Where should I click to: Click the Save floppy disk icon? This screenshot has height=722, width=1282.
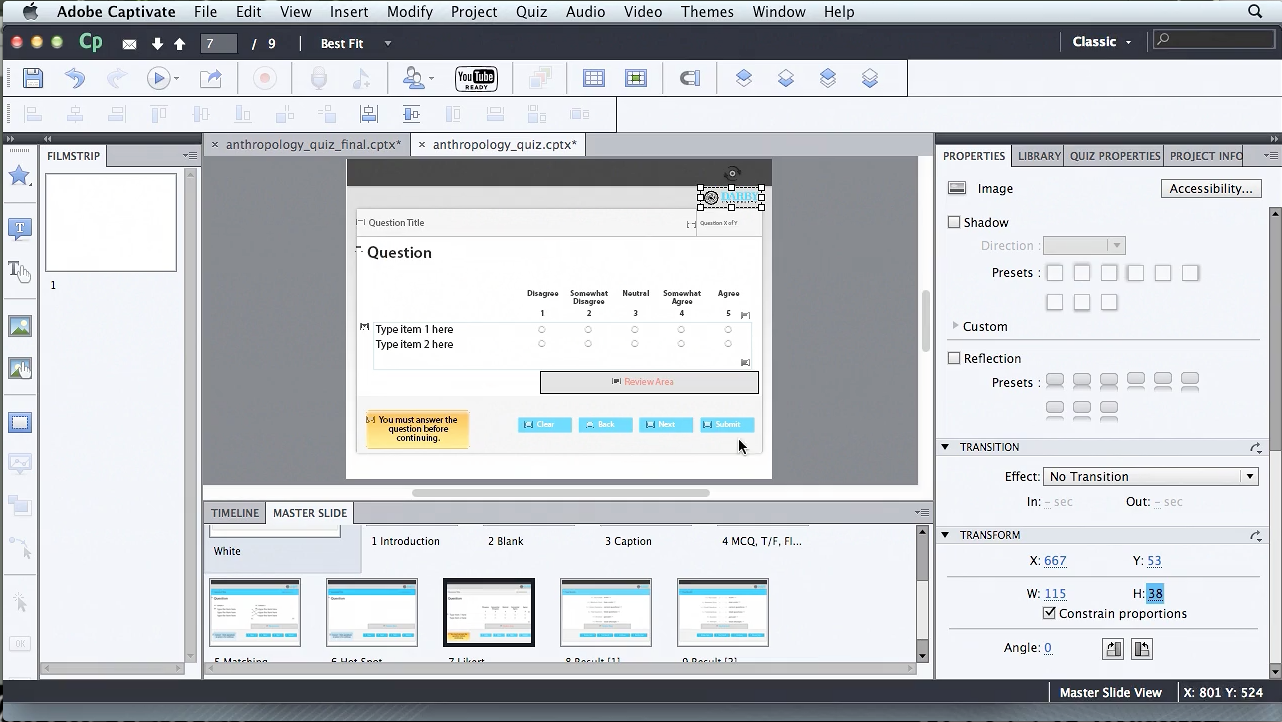(x=33, y=78)
